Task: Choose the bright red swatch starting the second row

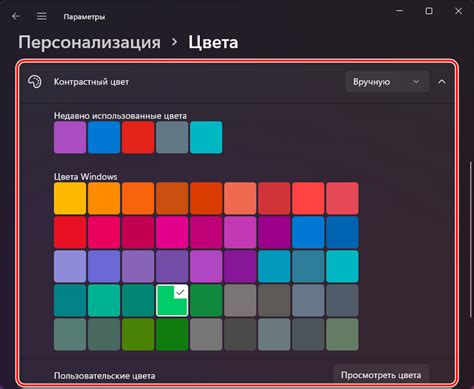Action: 70,232
